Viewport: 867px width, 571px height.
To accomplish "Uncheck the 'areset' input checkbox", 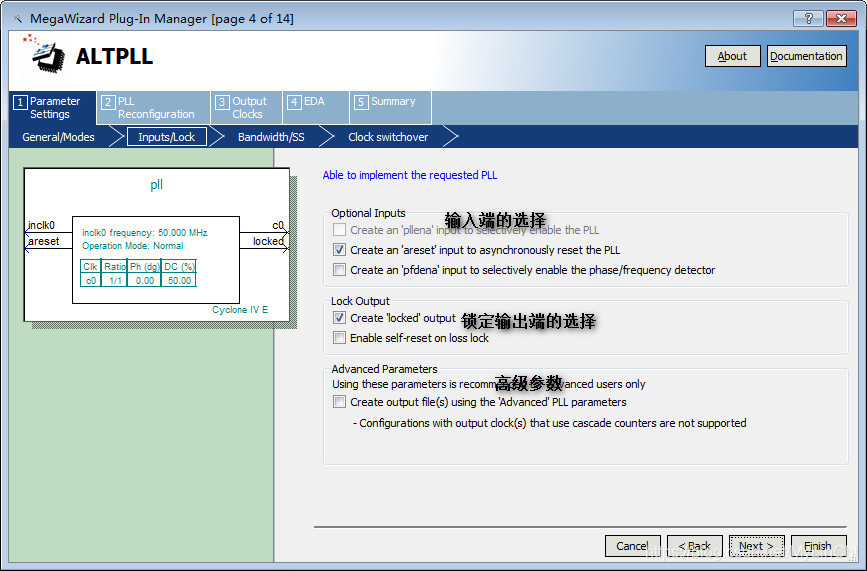I will [x=340, y=249].
